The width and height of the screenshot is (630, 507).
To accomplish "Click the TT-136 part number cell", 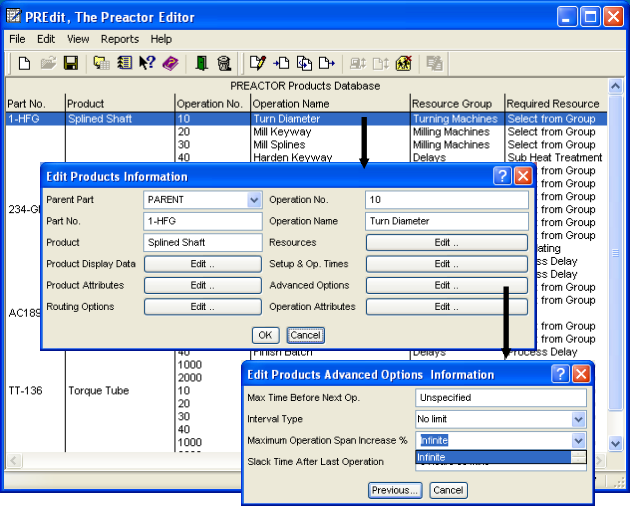I will [x=25, y=390].
